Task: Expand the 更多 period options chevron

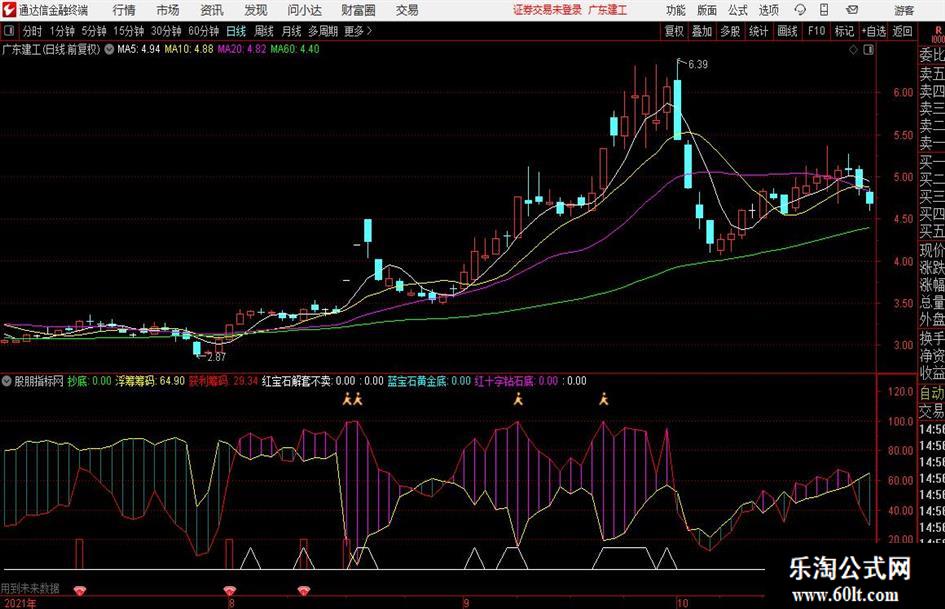Action: pyautogui.click(x=369, y=31)
